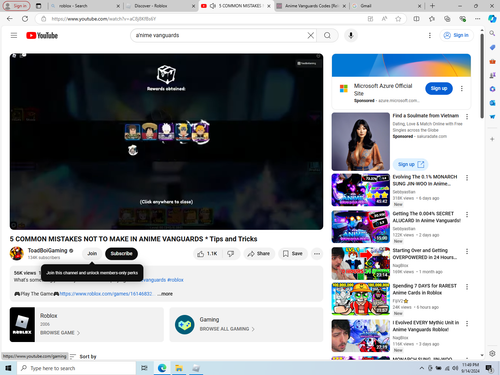
Task: Open Windows Start menu
Action: 8,368
